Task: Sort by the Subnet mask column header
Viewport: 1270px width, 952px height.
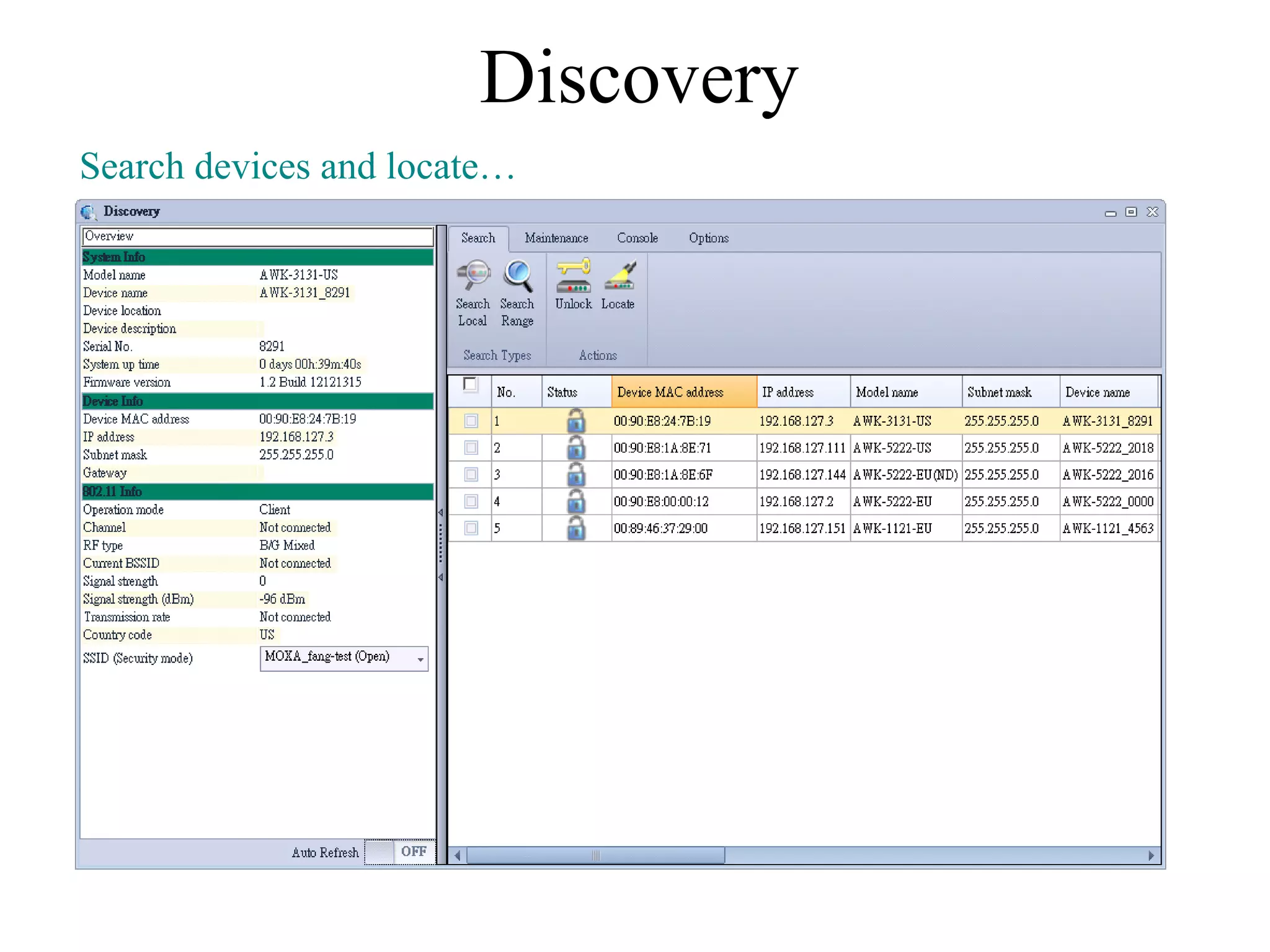Action: (1011, 392)
